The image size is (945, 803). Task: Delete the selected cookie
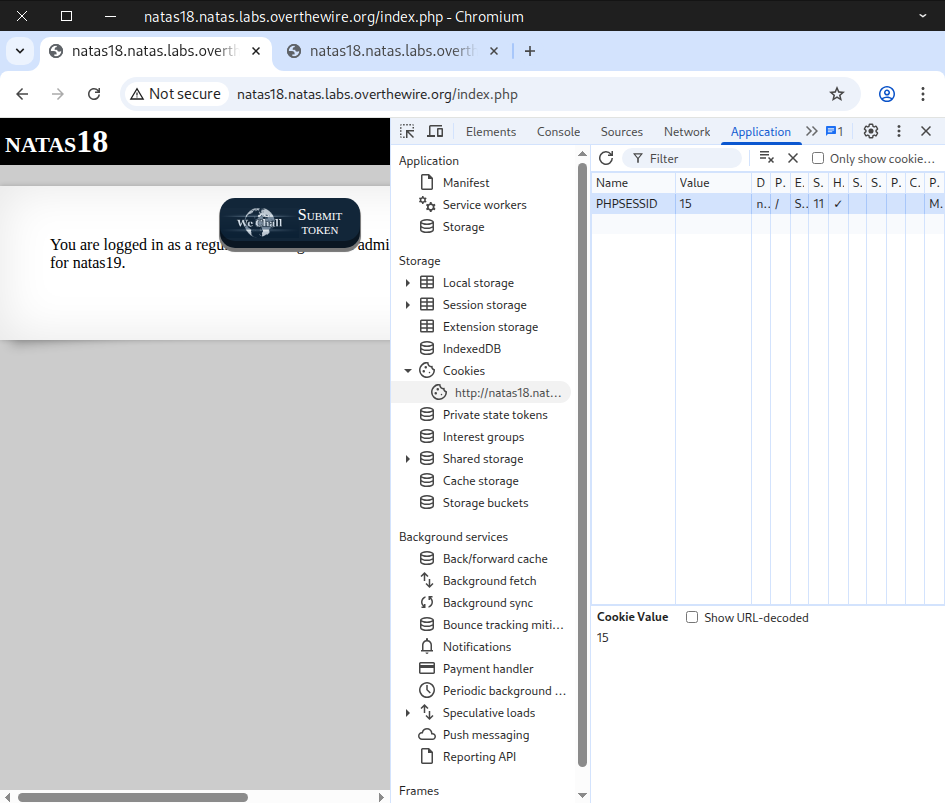(793, 158)
